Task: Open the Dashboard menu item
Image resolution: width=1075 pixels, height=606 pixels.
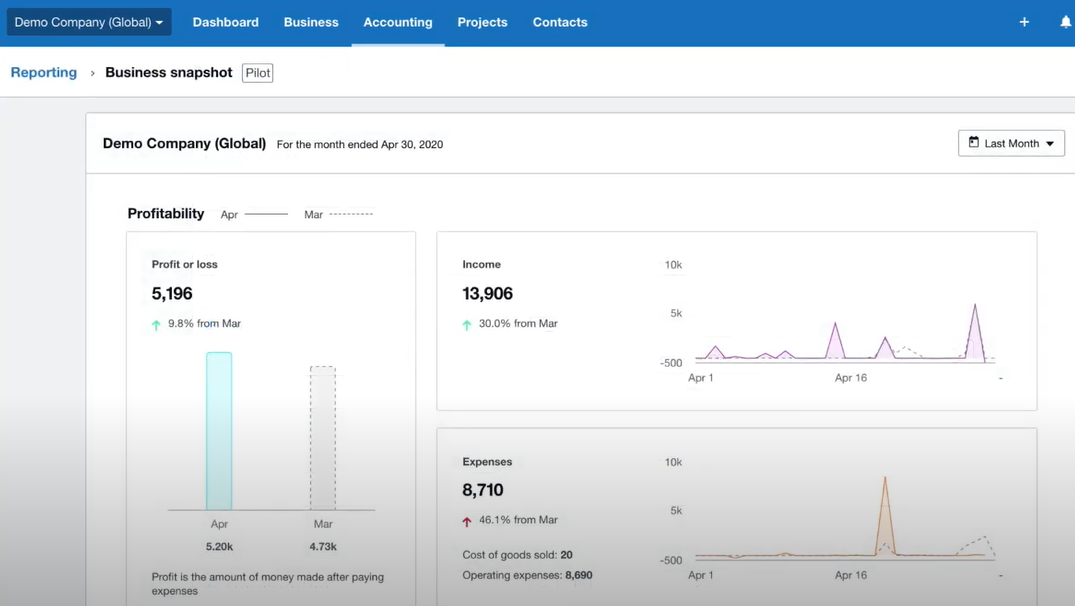Action: tap(225, 22)
